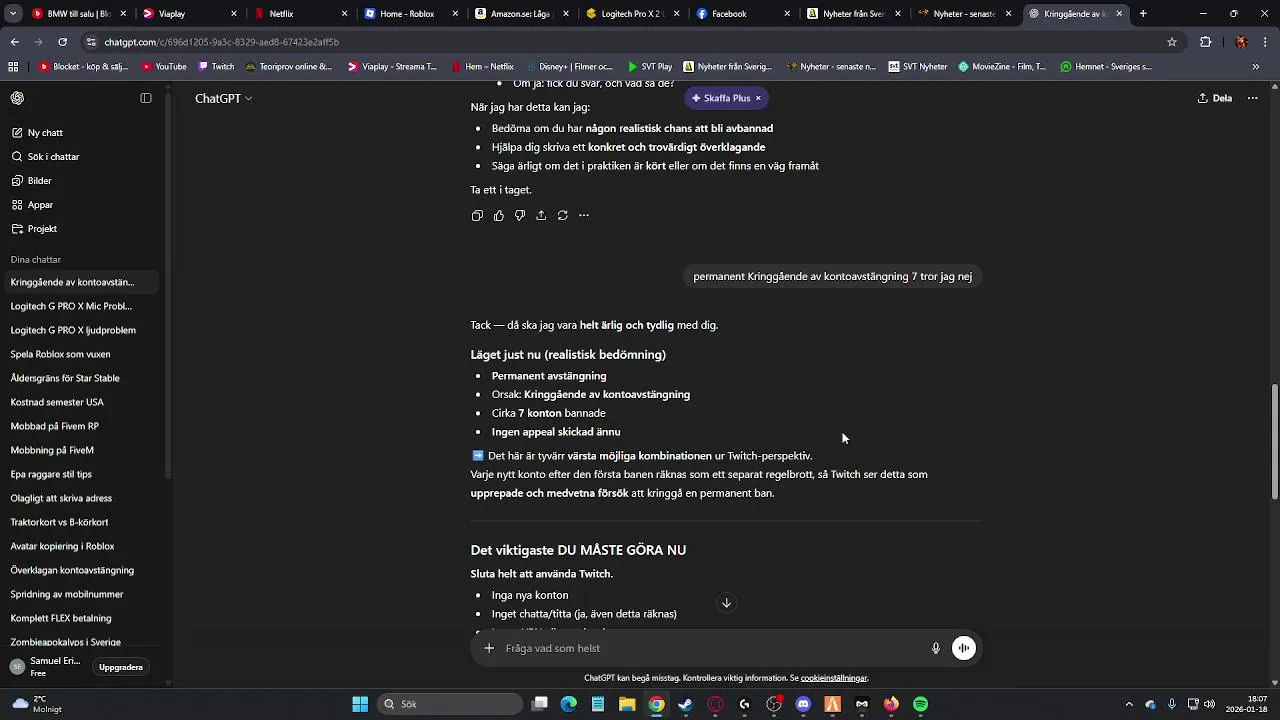This screenshot has height=720, width=1280.
Task: Show hidden system tray icons
Action: point(1129,704)
